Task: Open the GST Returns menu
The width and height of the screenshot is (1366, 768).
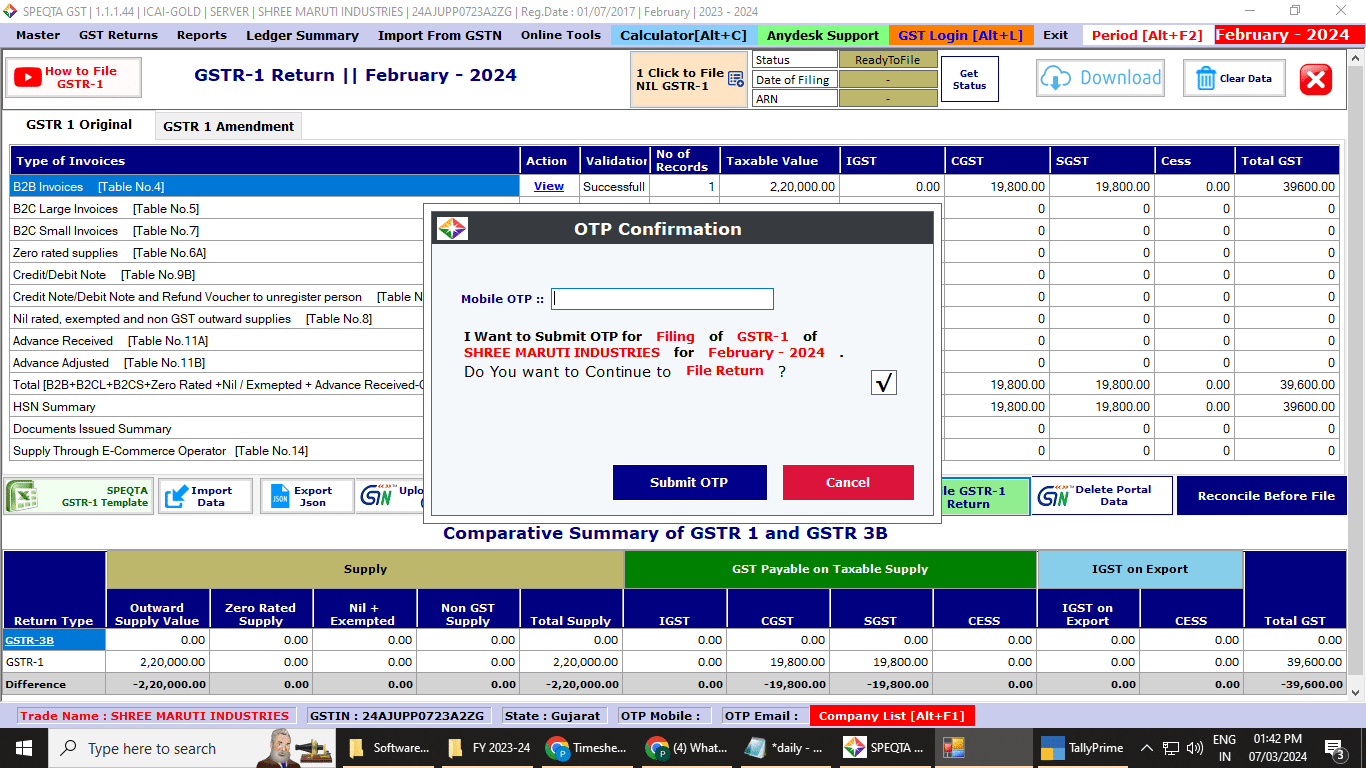Action: coord(118,35)
